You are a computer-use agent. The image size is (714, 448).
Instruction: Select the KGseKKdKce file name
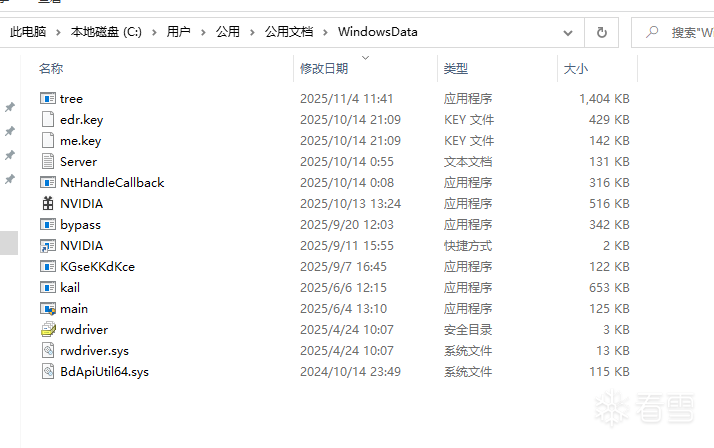click(97, 266)
